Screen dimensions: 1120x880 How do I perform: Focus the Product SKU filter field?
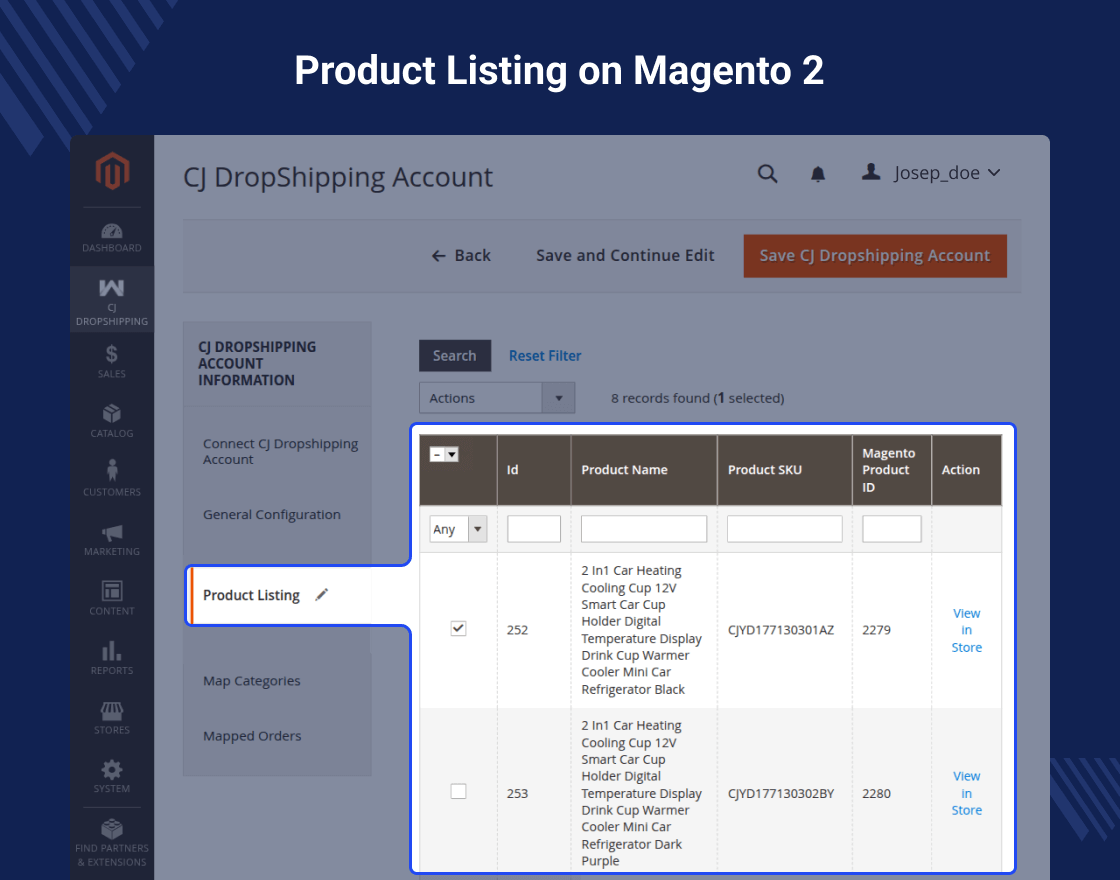[784, 529]
